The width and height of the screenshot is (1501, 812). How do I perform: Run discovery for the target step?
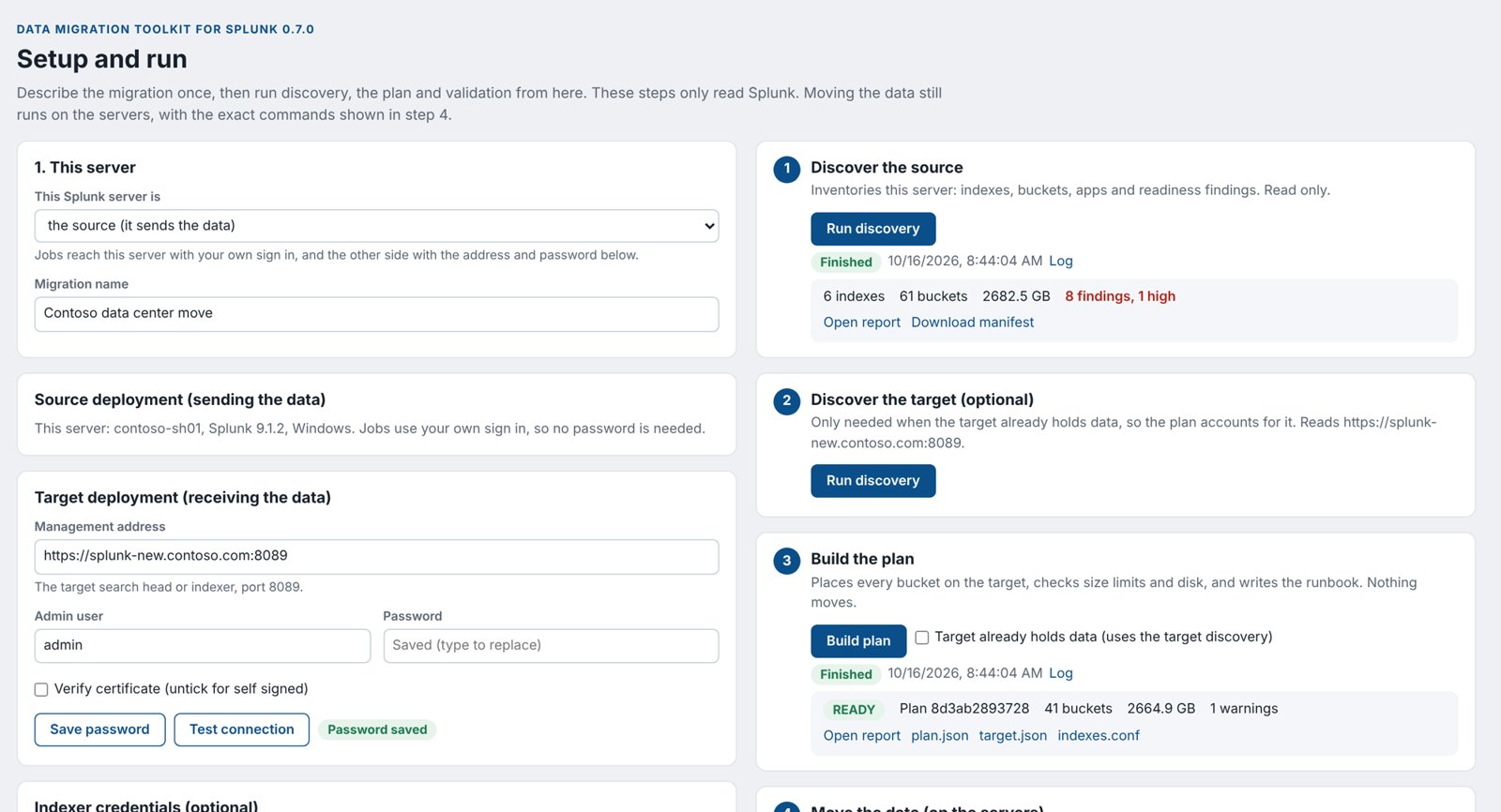(872, 481)
